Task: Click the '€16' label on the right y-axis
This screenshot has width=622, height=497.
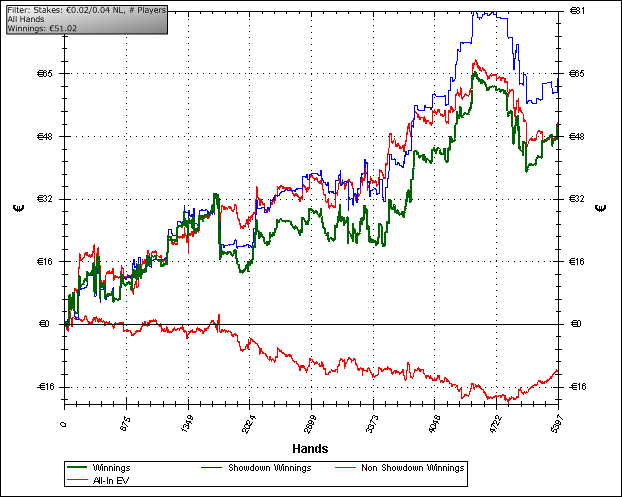Action: (x=577, y=261)
